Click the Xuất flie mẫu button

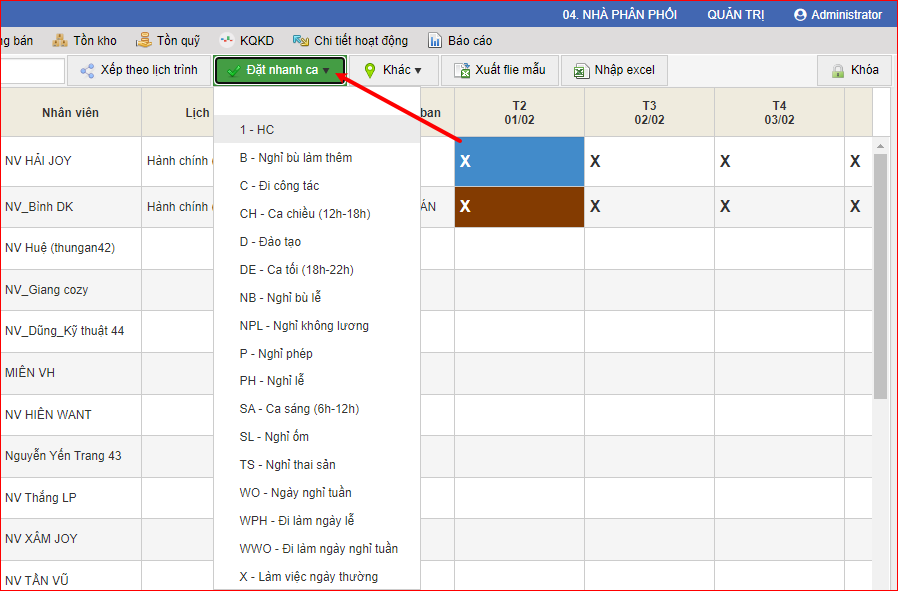point(499,70)
